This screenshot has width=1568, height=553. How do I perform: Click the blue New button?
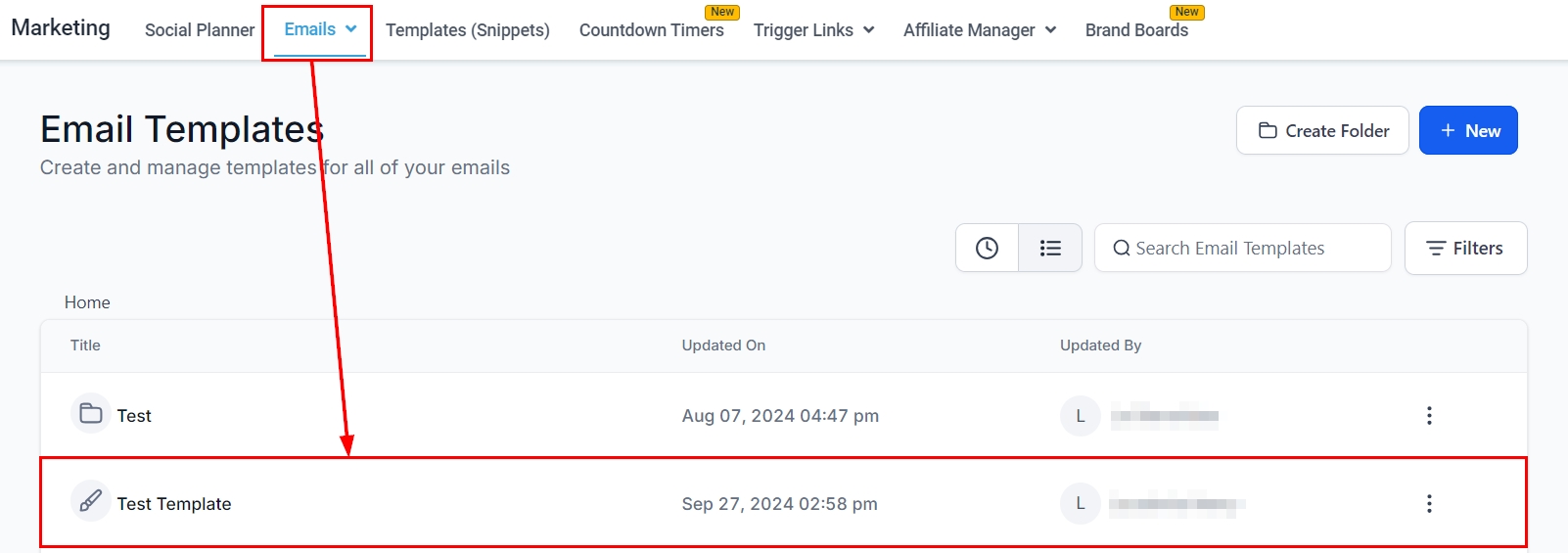point(1468,131)
